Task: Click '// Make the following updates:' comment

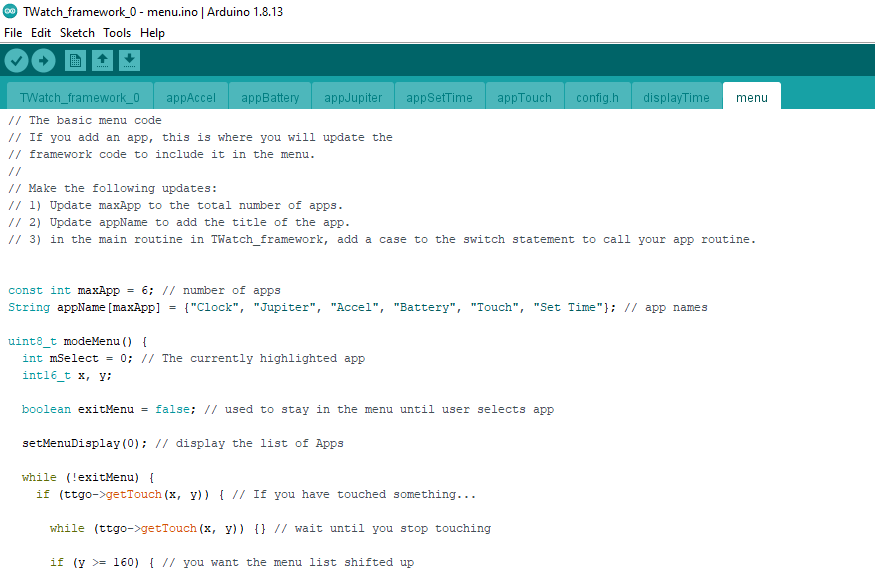Action: (x=113, y=189)
